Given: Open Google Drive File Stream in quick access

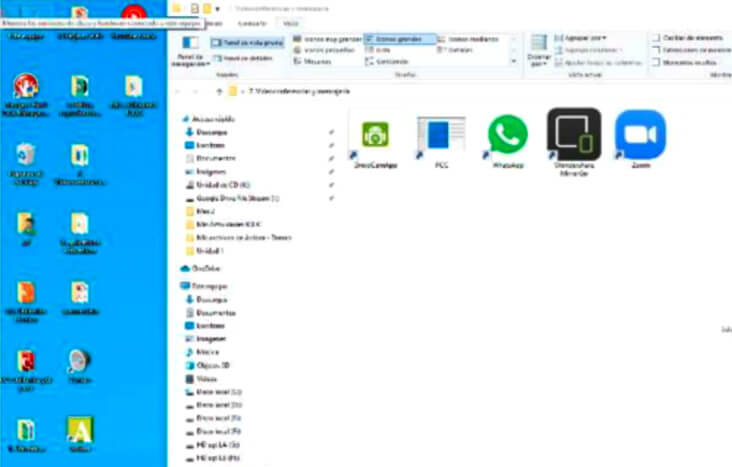Looking at the screenshot, I should coord(232,198).
